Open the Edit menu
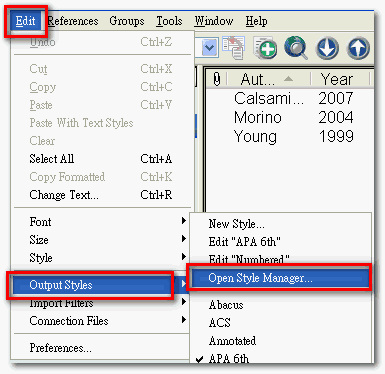The width and height of the screenshot is (385, 374). click(26, 21)
